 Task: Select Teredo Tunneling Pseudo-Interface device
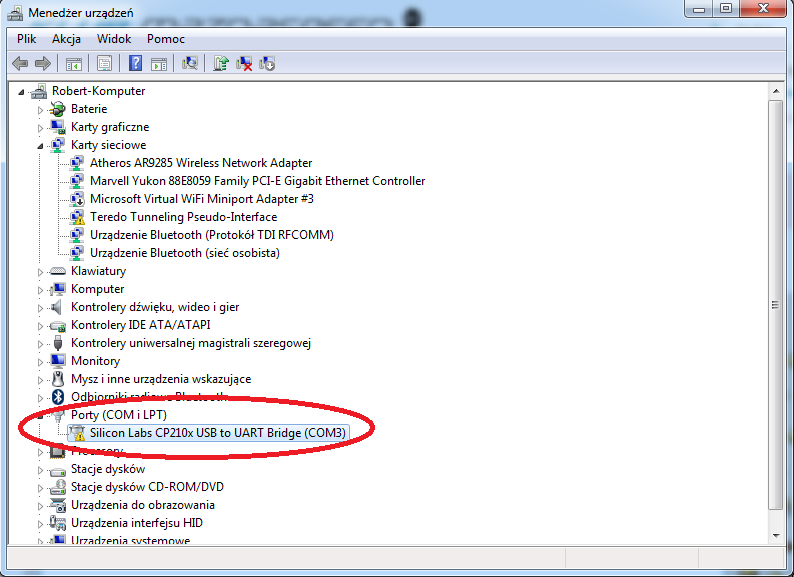(x=183, y=217)
